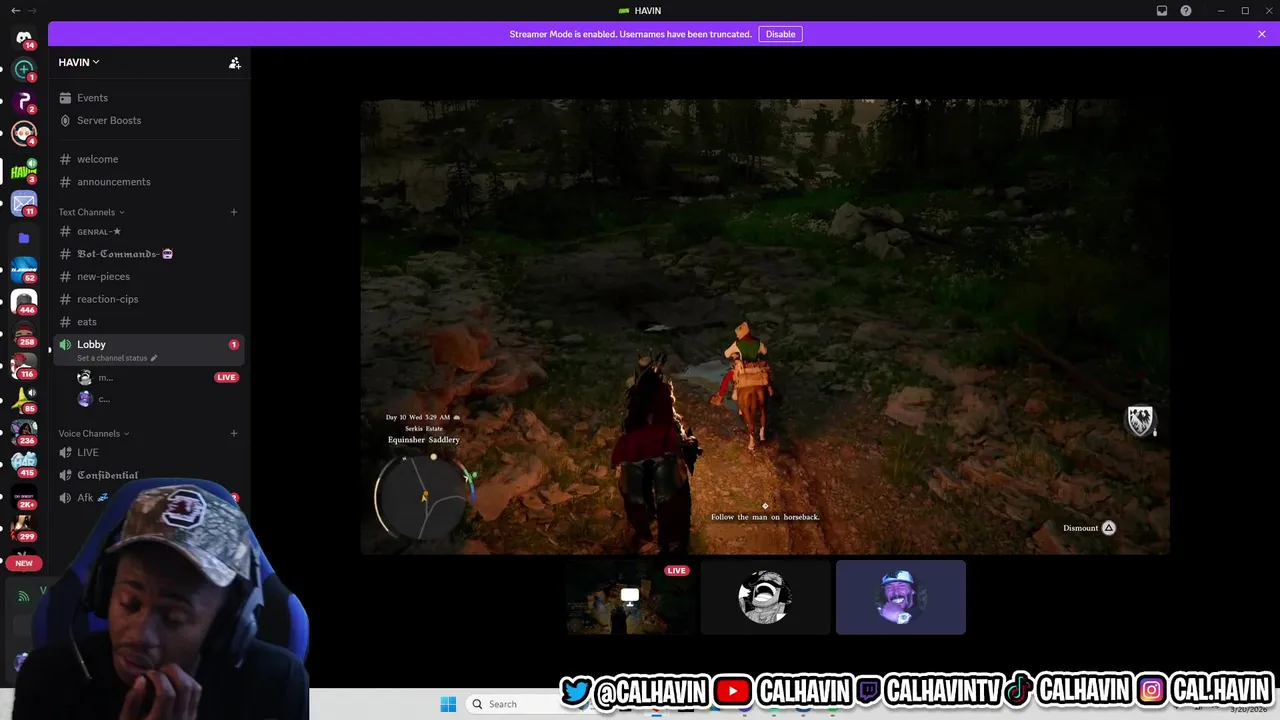Open server icon with badge 4
This screenshot has height=720, width=1280.
tap(24, 134)
